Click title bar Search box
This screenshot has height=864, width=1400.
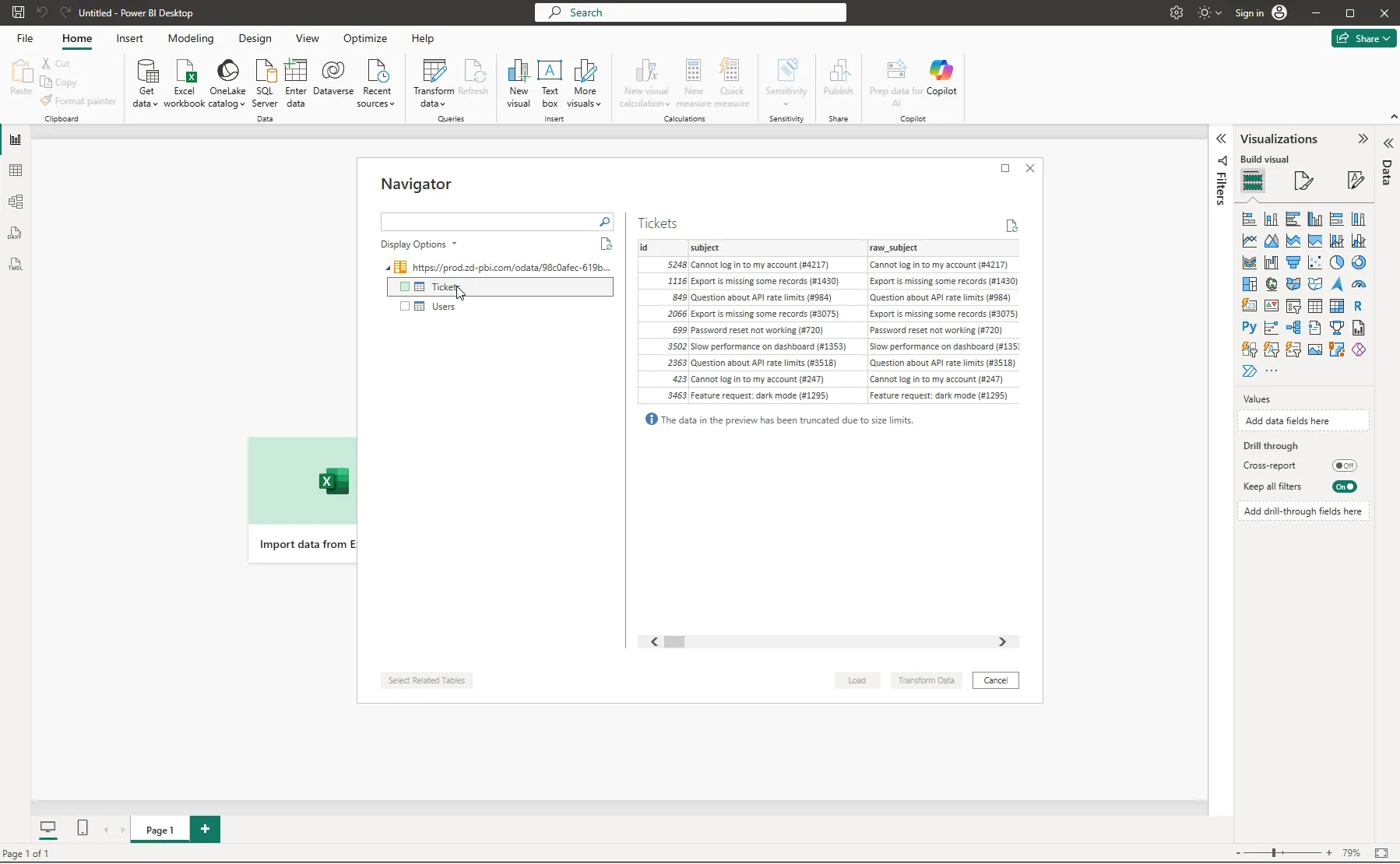coord(691,12)
